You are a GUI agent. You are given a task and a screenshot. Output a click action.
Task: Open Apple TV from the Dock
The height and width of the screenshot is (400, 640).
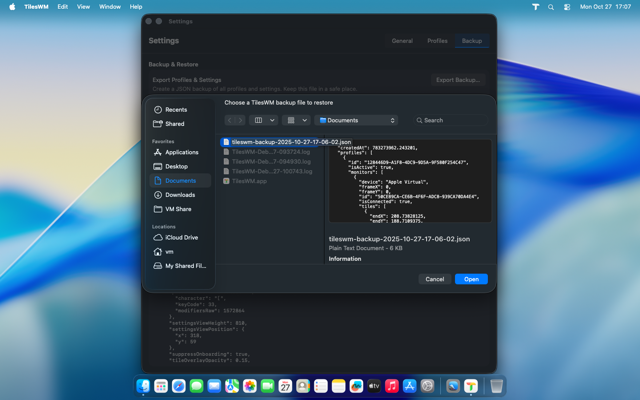(x=374, y=386)
